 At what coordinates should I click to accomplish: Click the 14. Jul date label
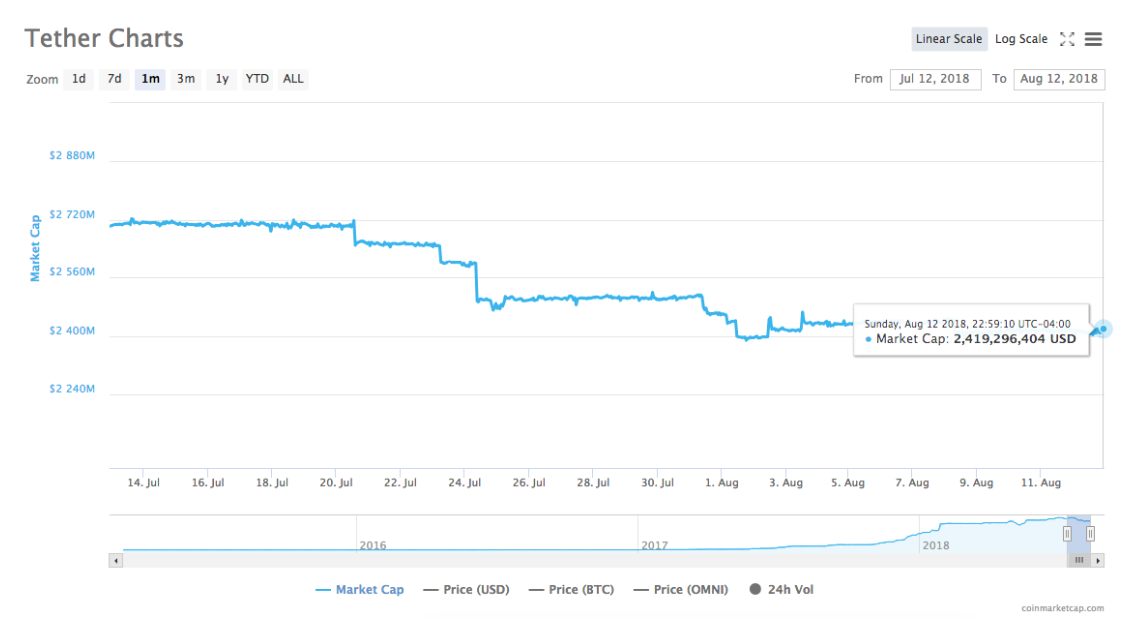point(143,483)
